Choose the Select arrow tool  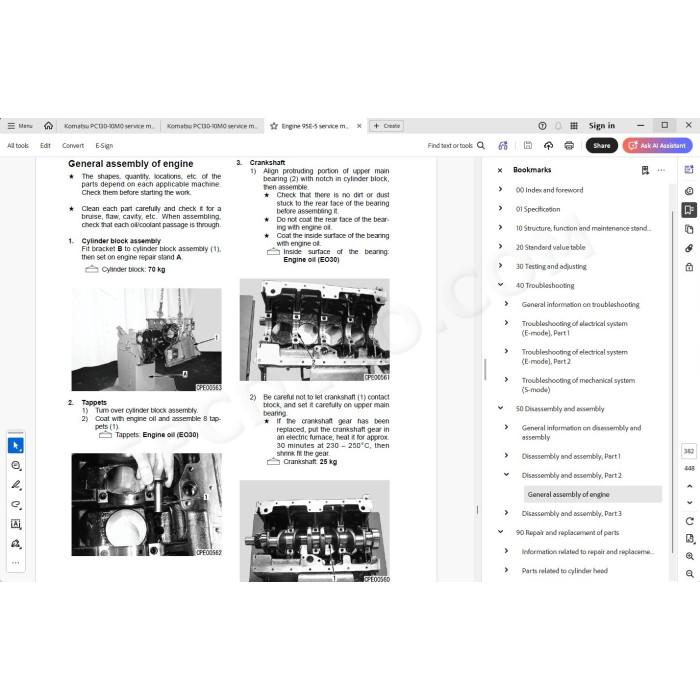16,446
